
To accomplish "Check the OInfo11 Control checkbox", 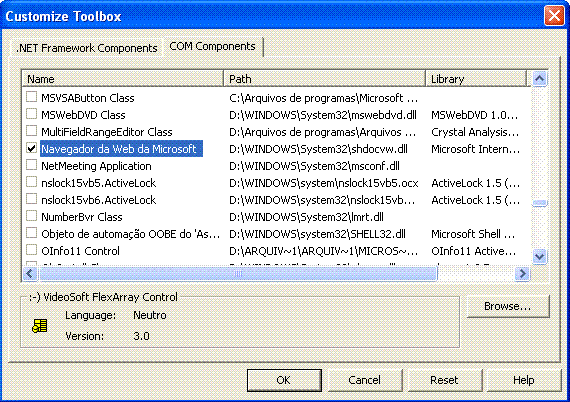I will click(x=32, y=250).
